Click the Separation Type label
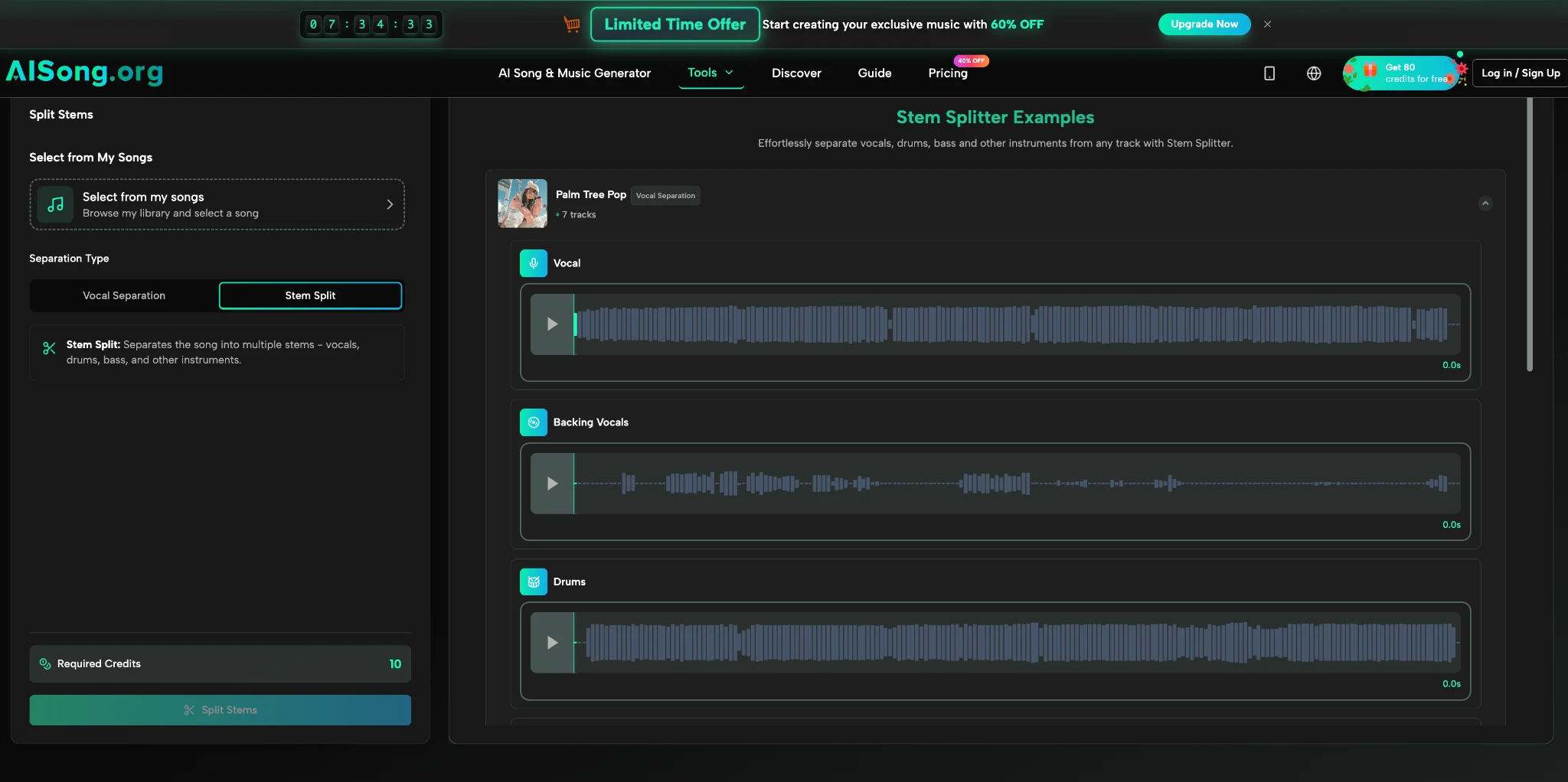Viewport: 1568px width, 782px height. point(69,259)
